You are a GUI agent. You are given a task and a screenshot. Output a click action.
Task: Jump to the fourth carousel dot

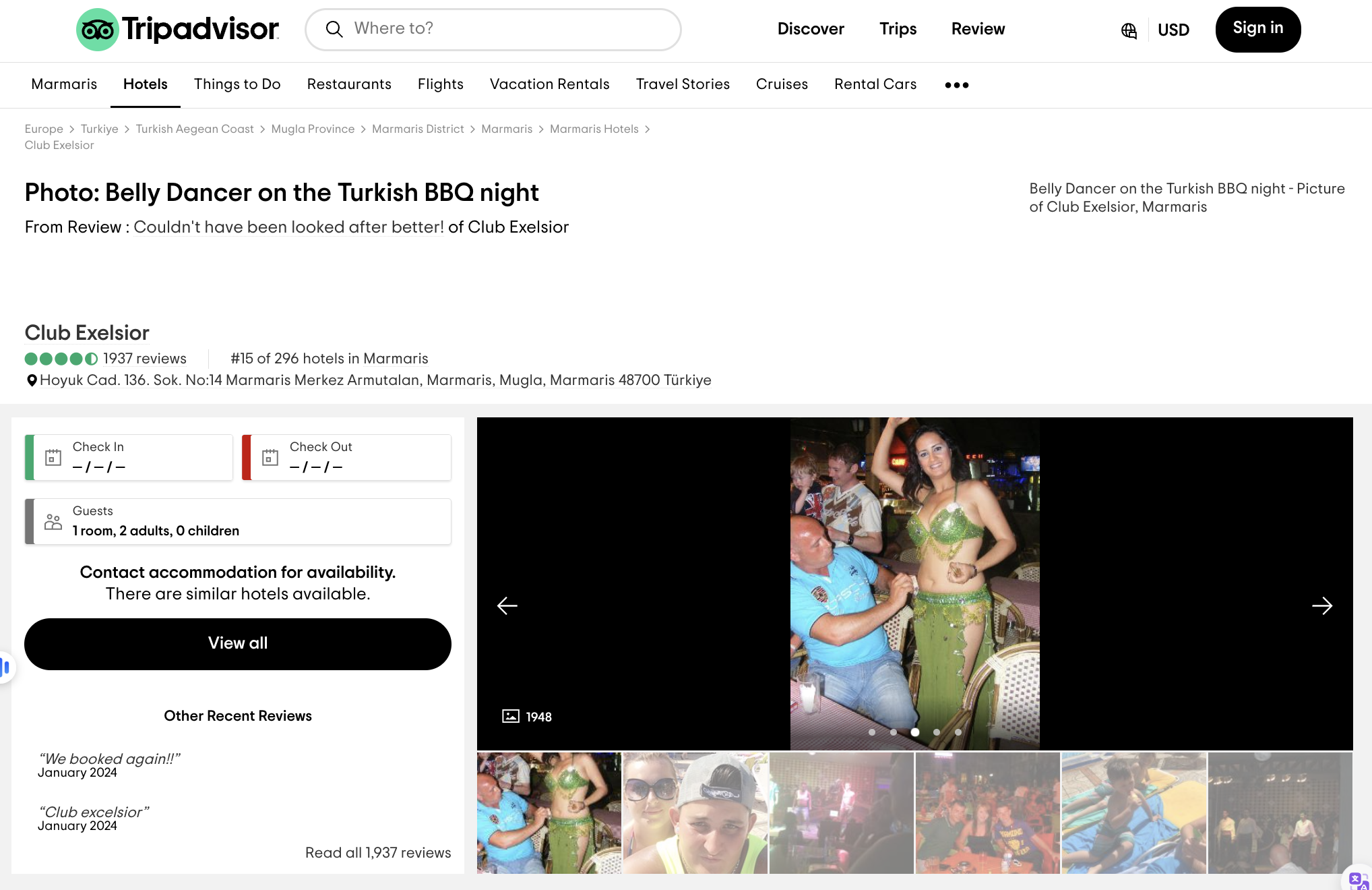(936, 732)
